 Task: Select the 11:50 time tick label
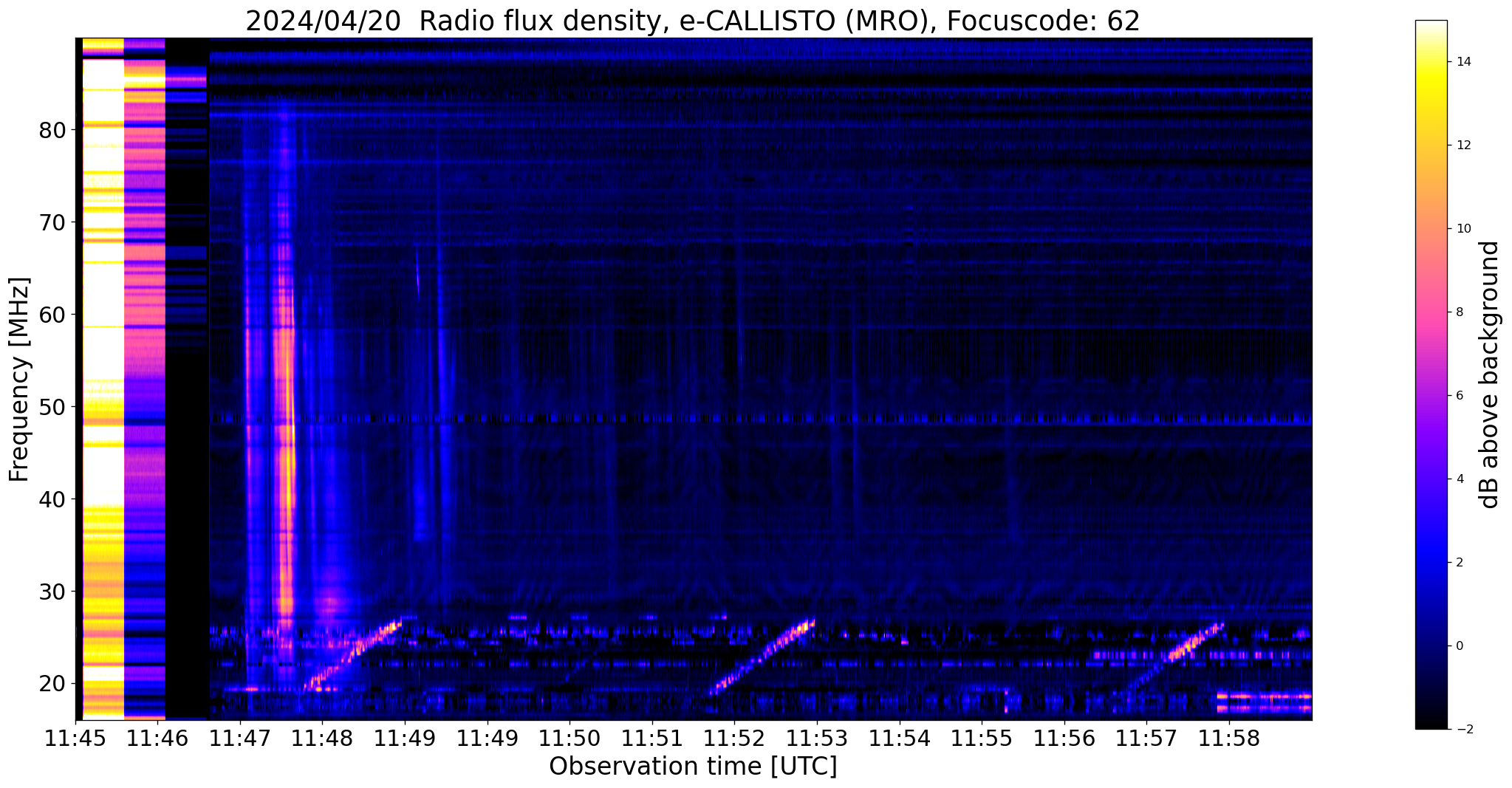point(569,739)
